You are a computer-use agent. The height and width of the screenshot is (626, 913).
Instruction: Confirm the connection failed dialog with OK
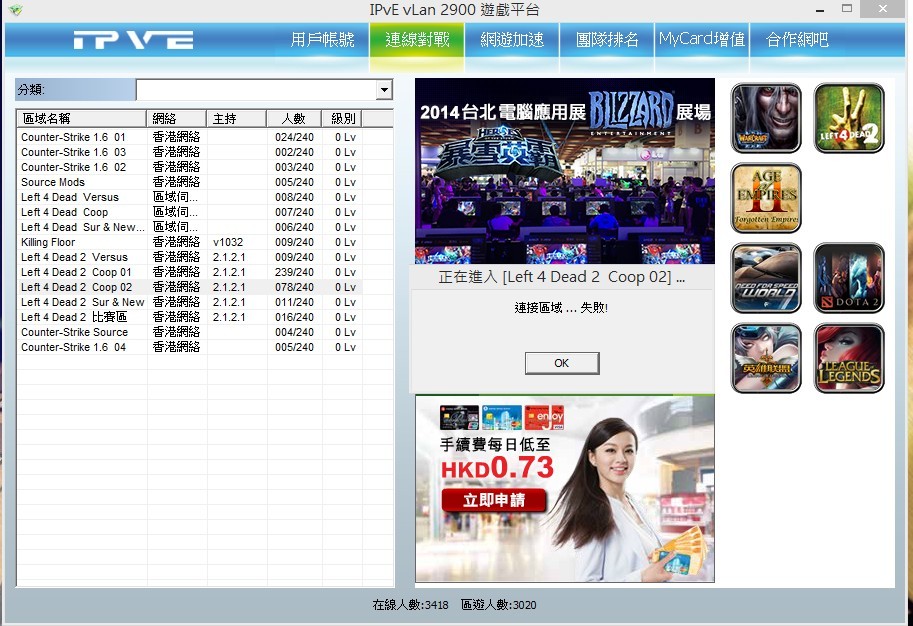click(x=562, y=363)
